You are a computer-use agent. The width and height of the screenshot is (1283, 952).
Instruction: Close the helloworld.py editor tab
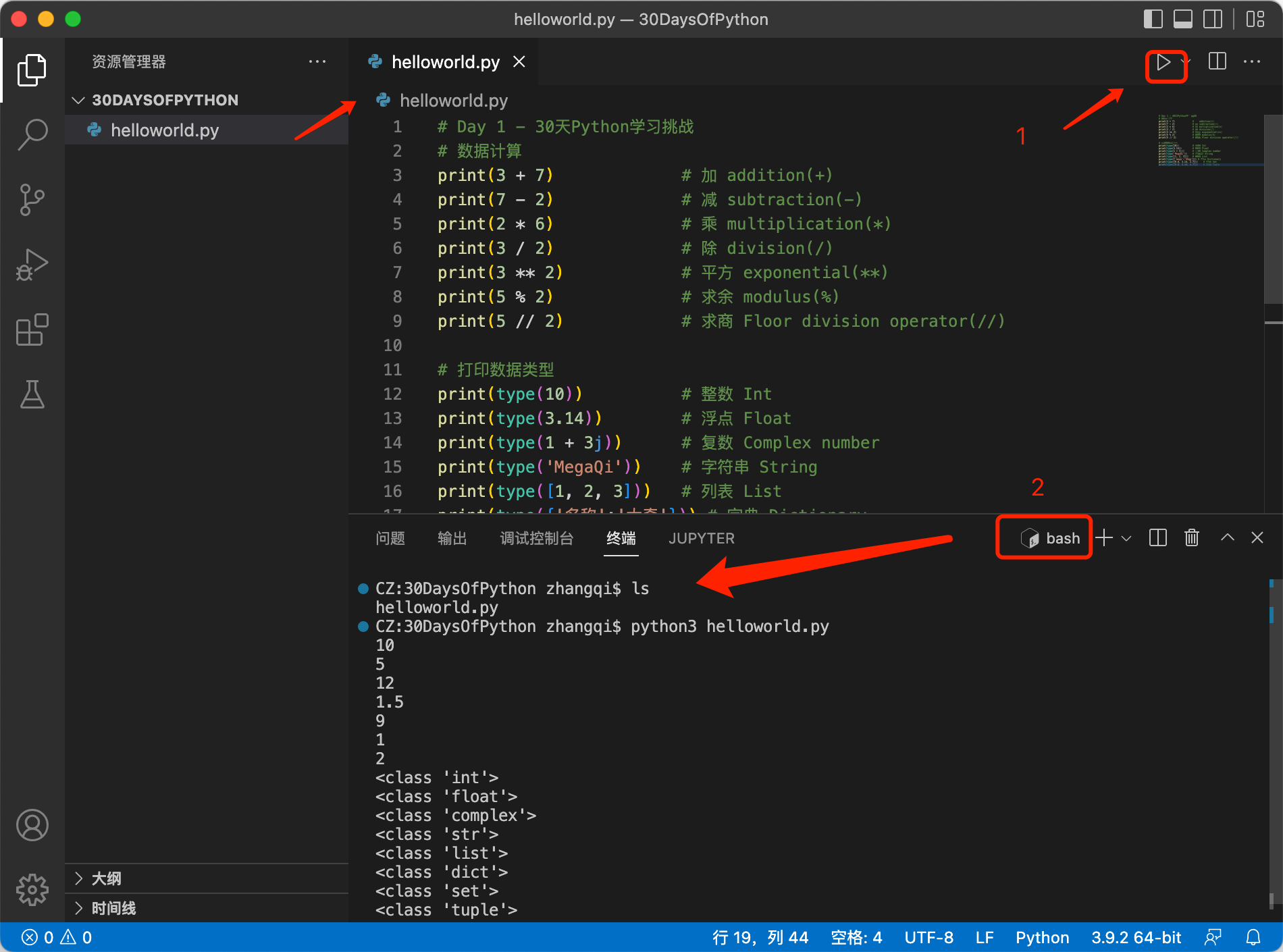(519, 62)
